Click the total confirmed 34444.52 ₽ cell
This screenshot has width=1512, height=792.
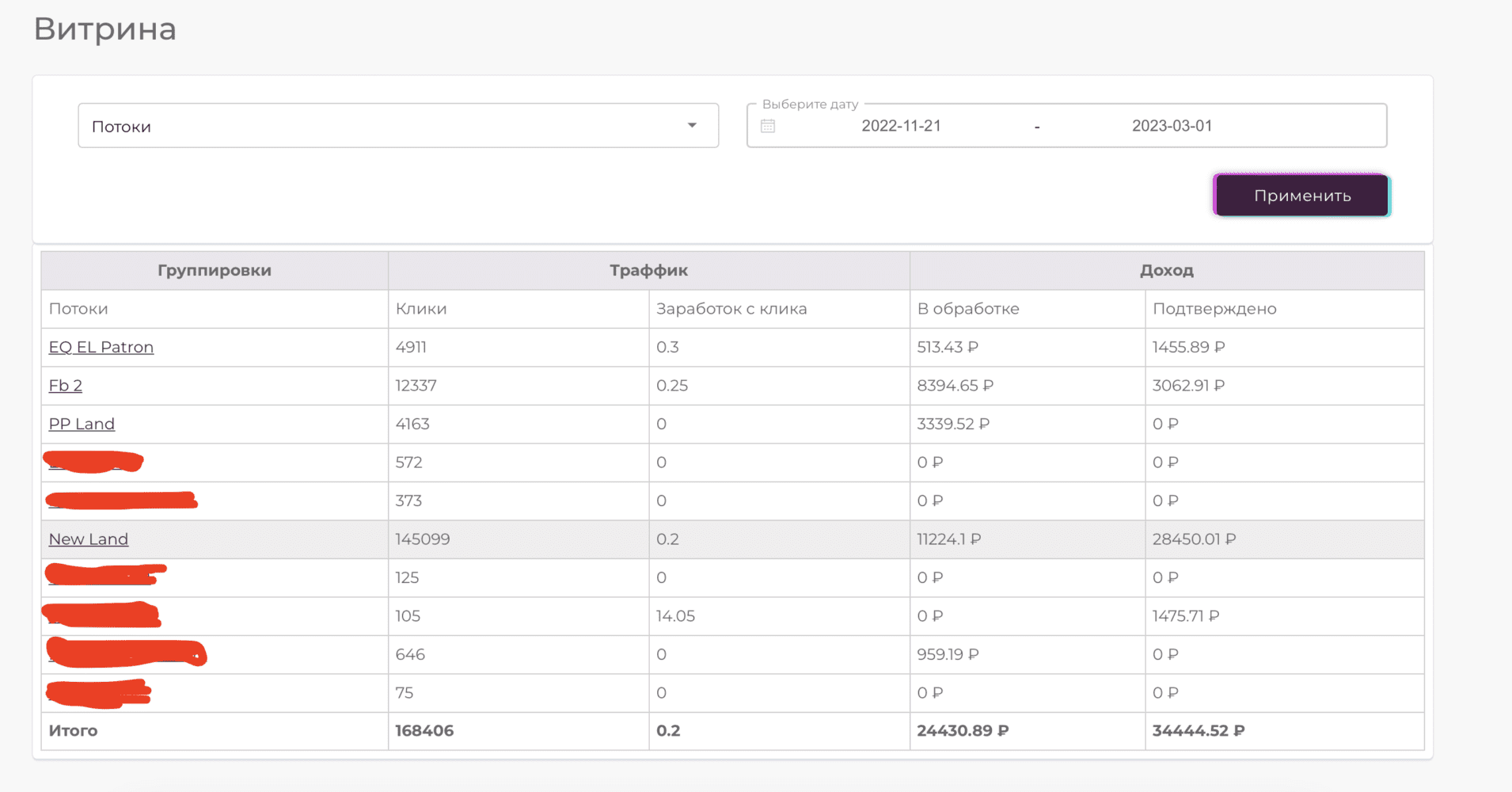coord(1198,731)
